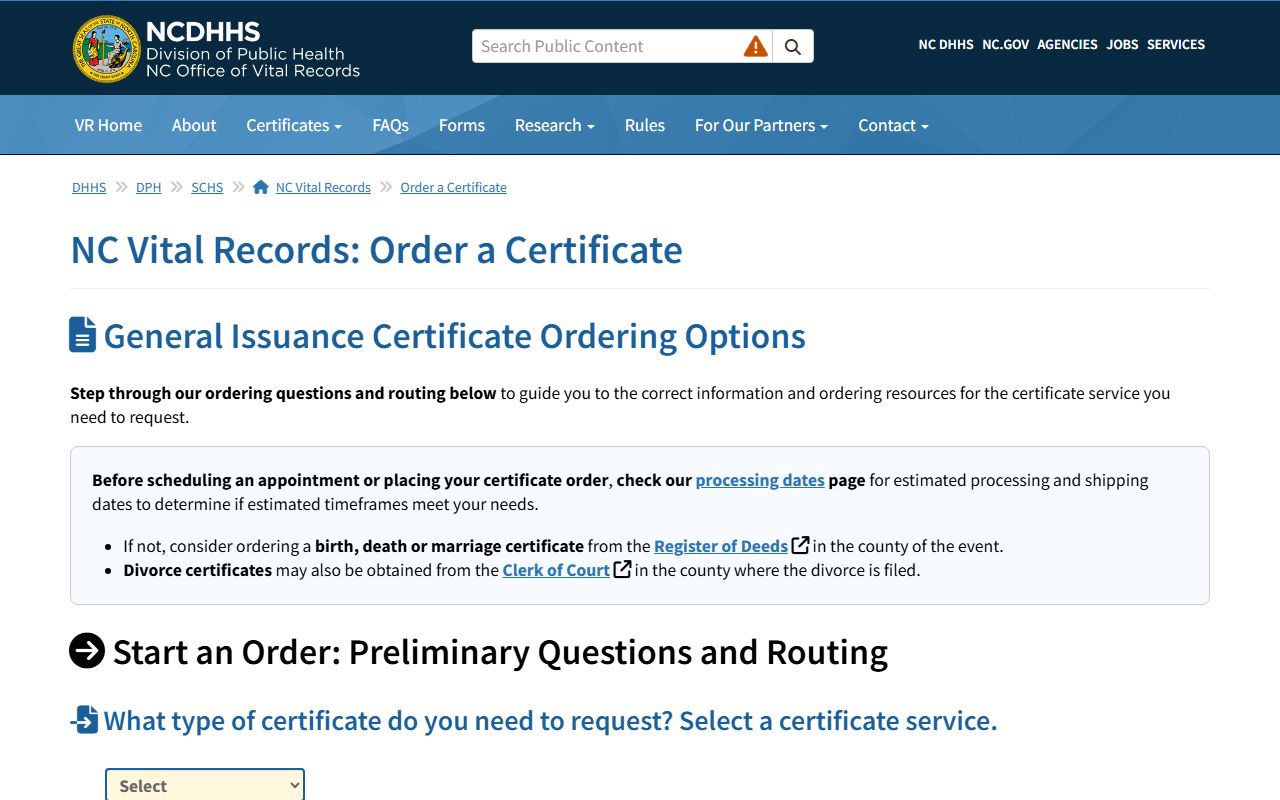The width and height of the screenshot is (1280, 800).
Task: Click the NCDHHS Division of Public Health title
Action: [252, 48]
